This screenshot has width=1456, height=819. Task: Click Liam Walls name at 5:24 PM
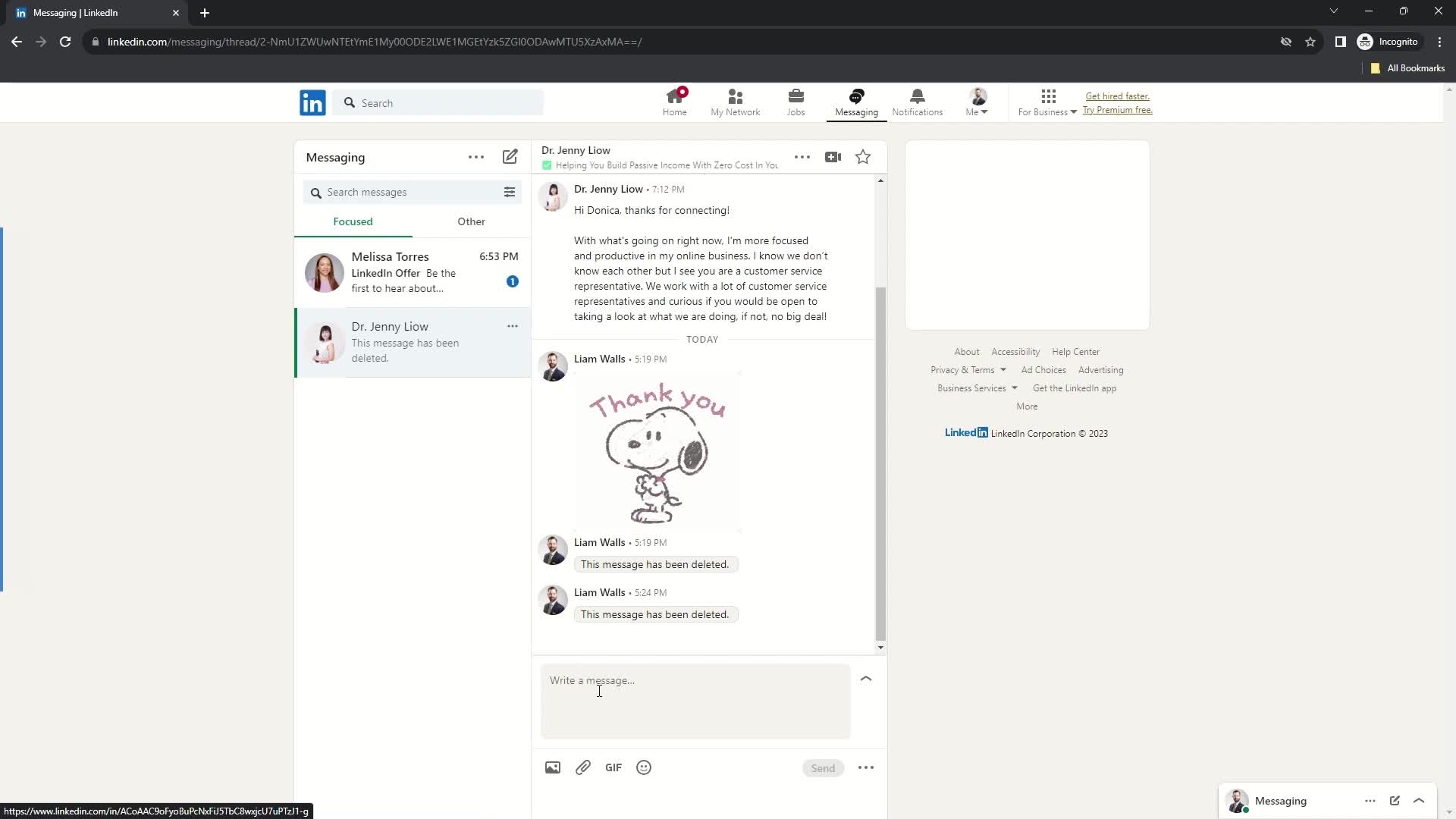[599, 592]
